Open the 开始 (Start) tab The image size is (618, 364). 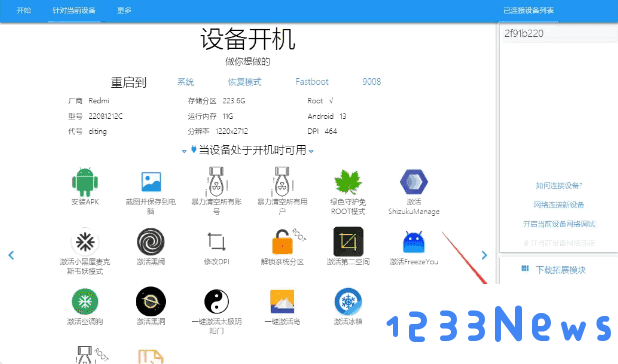tap(24, 11)
